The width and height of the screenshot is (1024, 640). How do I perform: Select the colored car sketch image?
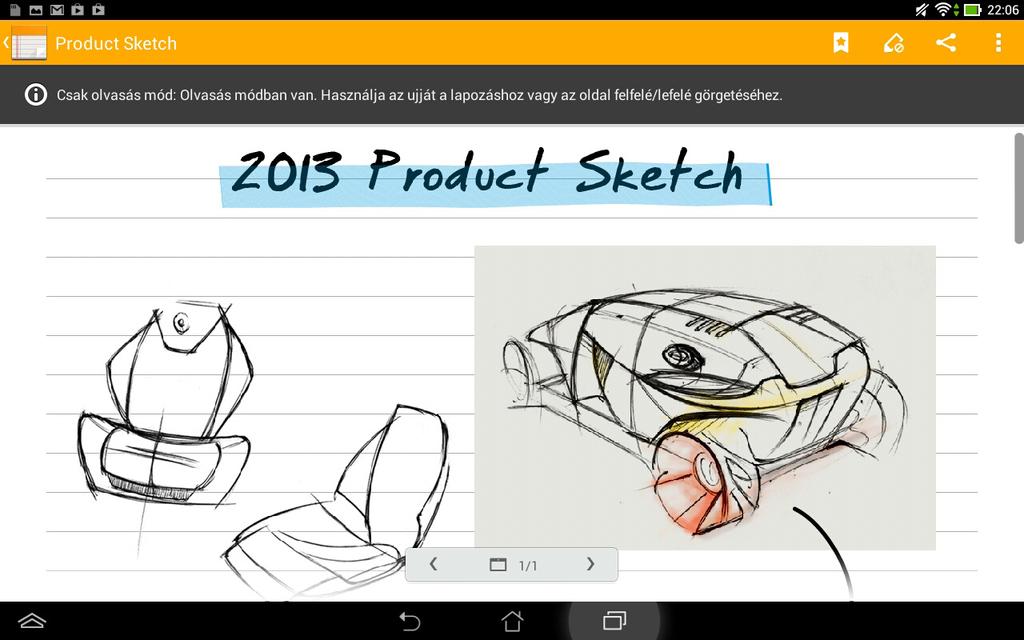[705, 398]
